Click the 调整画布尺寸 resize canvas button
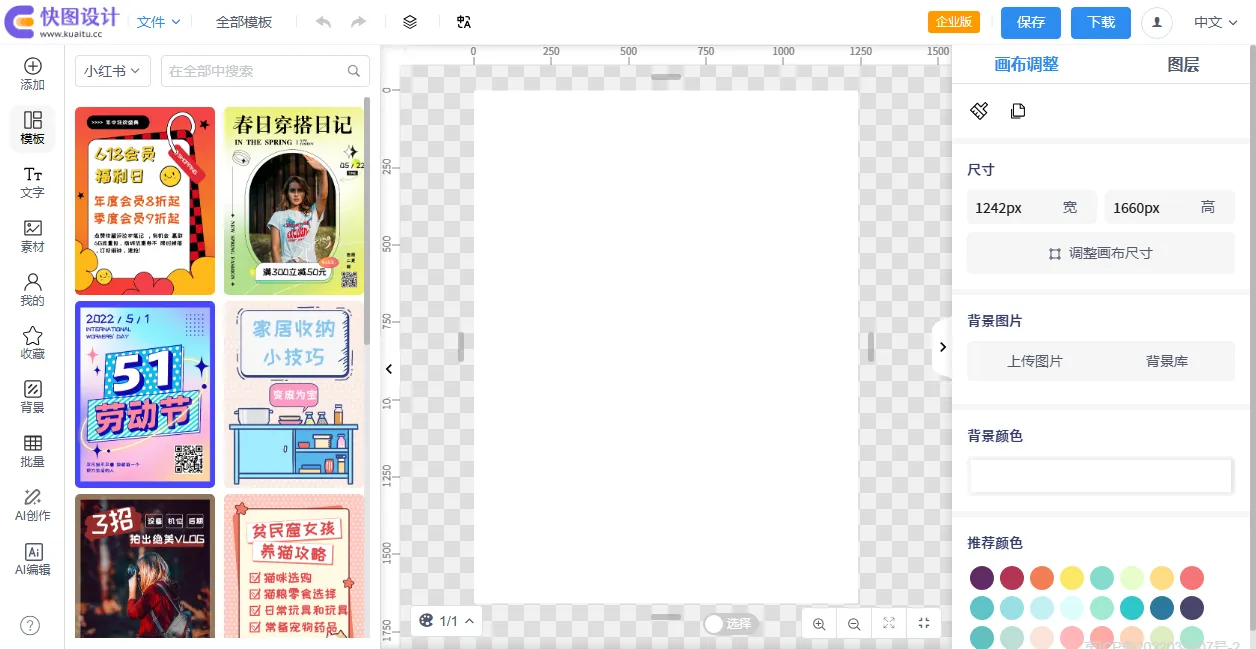 1100,253
